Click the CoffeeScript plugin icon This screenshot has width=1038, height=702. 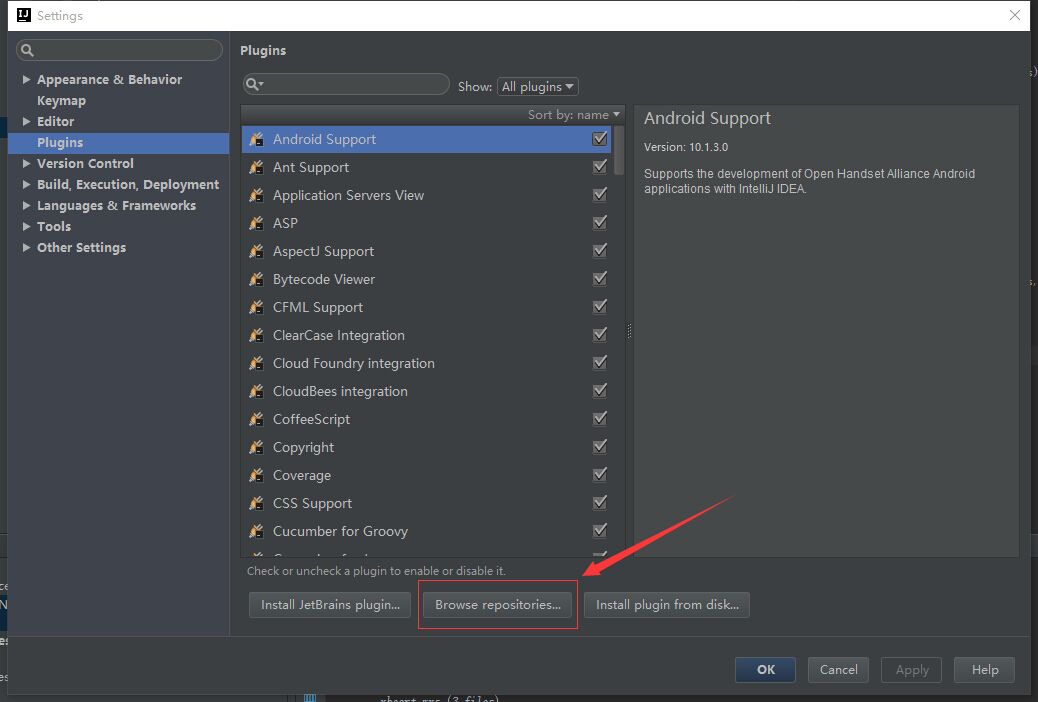[256, 419]
